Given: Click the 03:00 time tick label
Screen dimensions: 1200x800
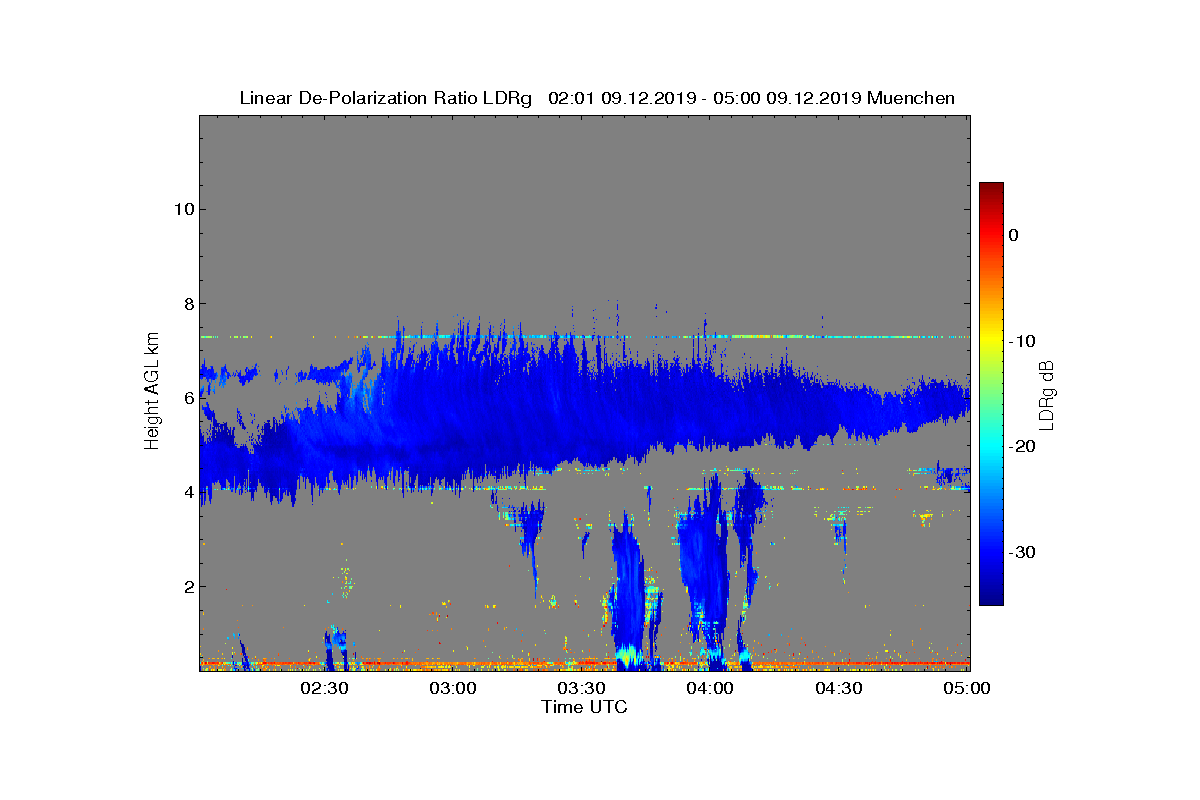Looking at the screenshot, I should 453,688.
